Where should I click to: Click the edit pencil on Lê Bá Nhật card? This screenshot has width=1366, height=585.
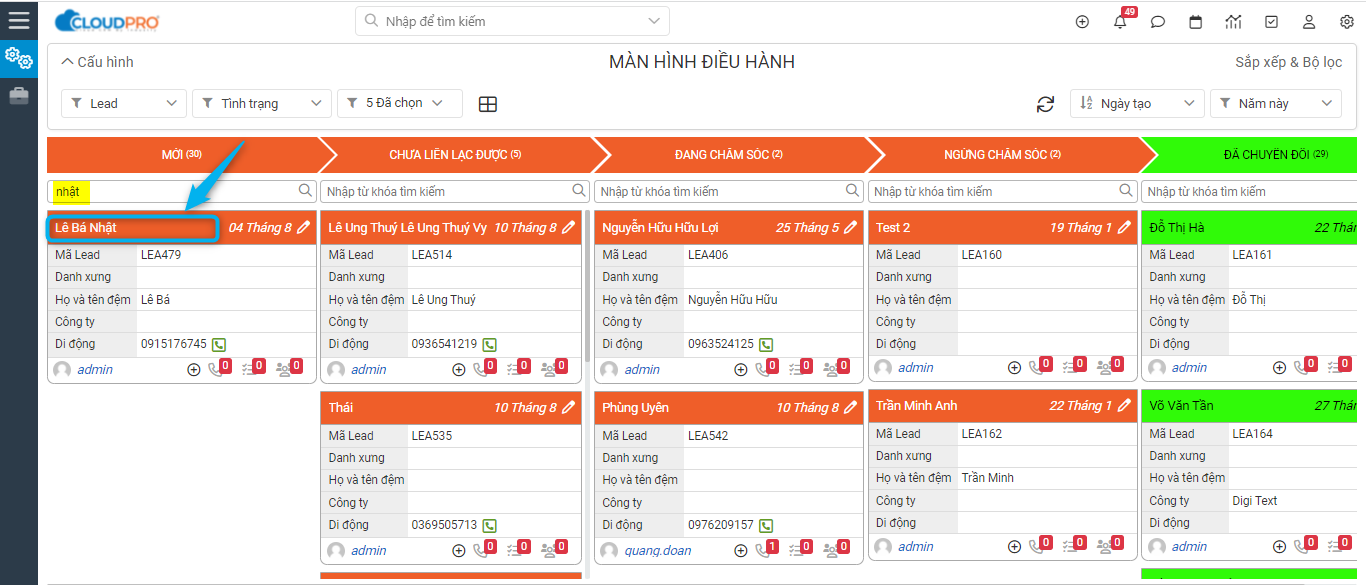(304, 228)
